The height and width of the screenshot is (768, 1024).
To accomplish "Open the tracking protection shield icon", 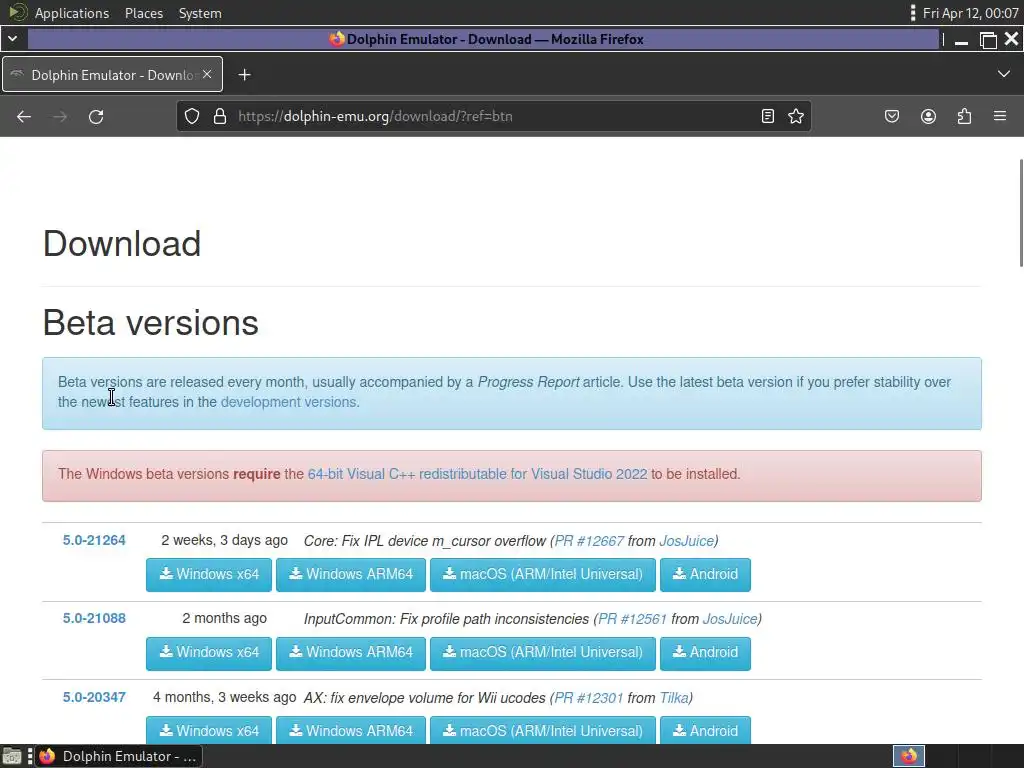I will [191, 116].
